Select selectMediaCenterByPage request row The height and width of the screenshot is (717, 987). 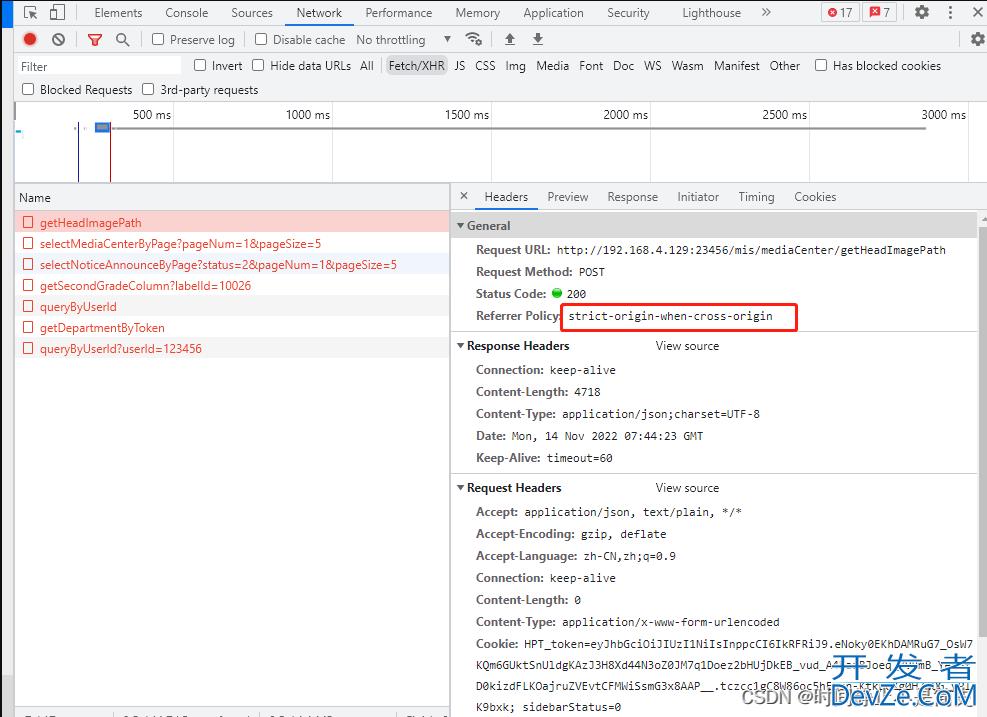(x=232, y=244)
